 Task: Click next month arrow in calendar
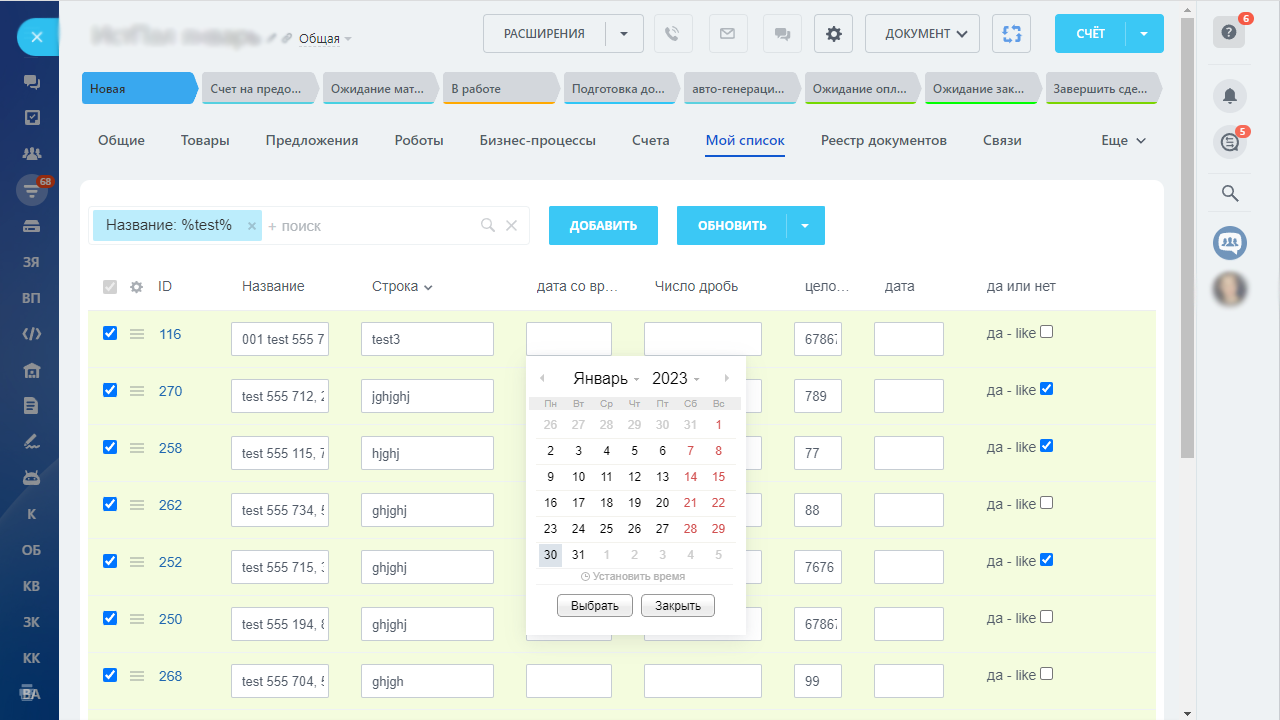[x=727, y=379]
